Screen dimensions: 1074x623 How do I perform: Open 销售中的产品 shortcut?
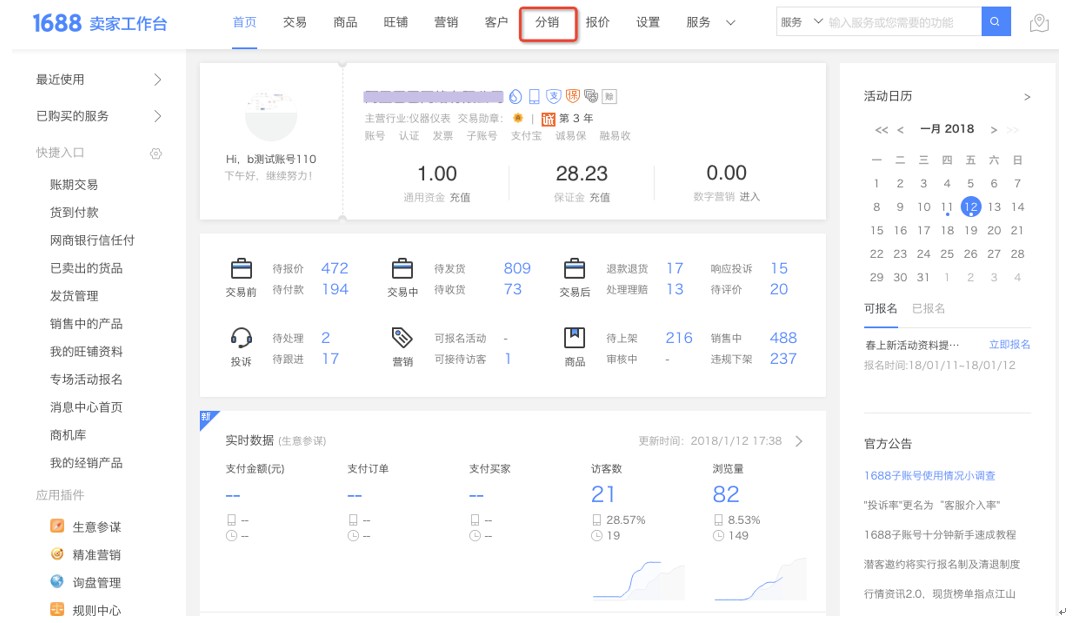[86, 323]
